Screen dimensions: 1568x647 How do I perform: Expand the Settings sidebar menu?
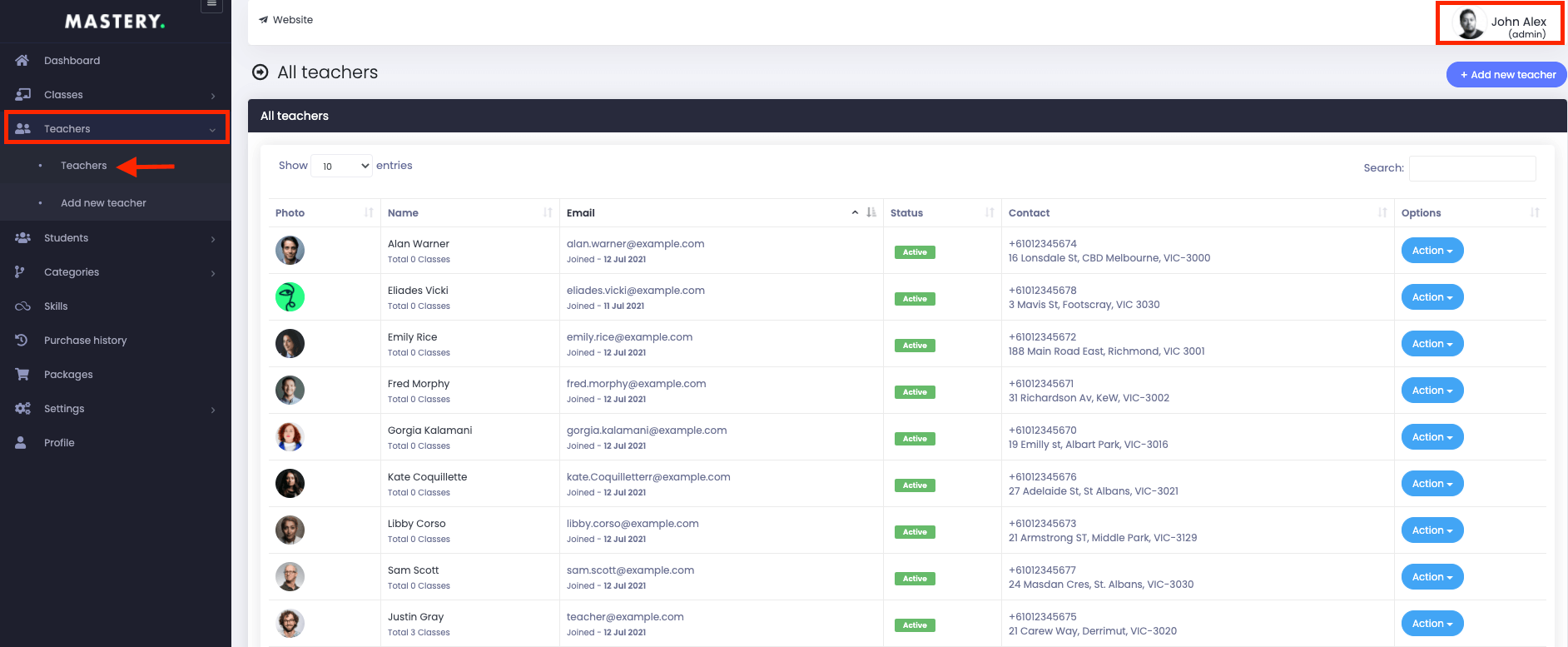point(213,410)
